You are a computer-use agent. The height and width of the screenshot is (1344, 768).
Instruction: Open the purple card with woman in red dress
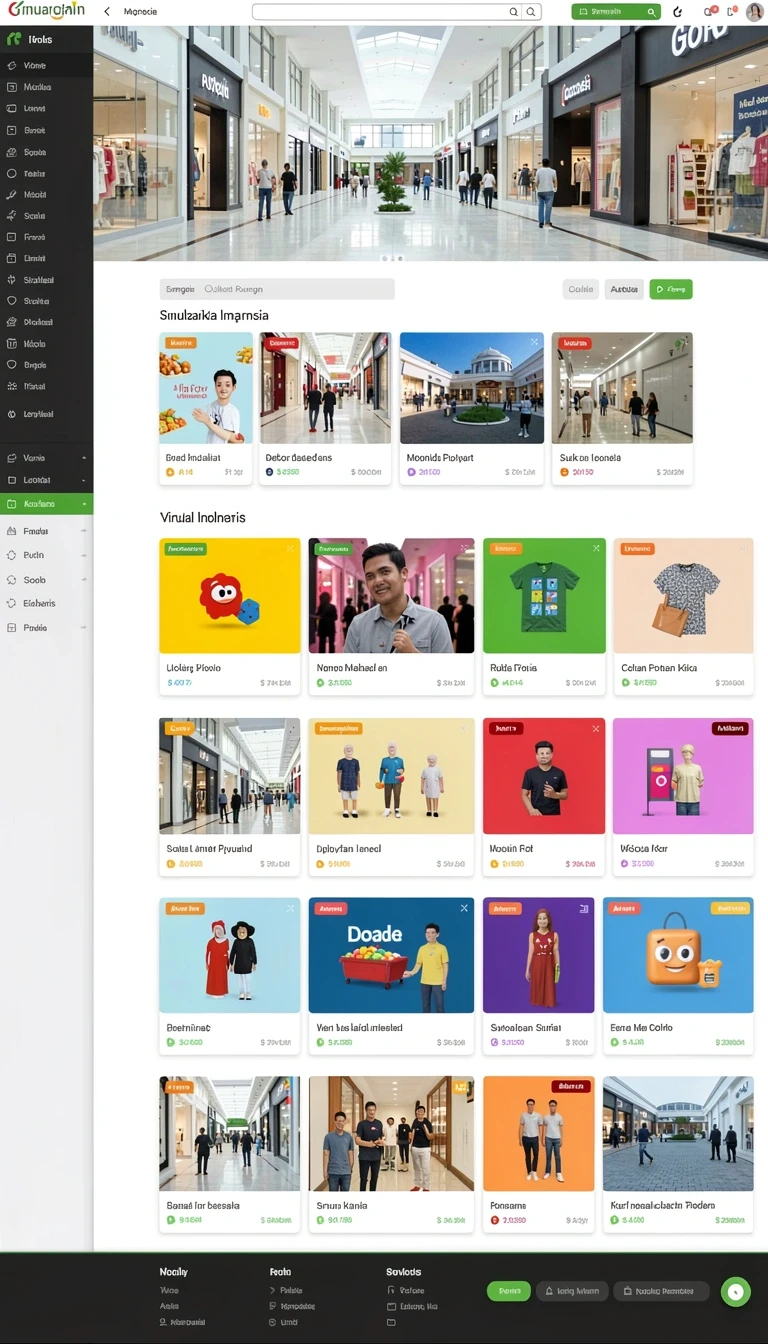pos(538,975)
